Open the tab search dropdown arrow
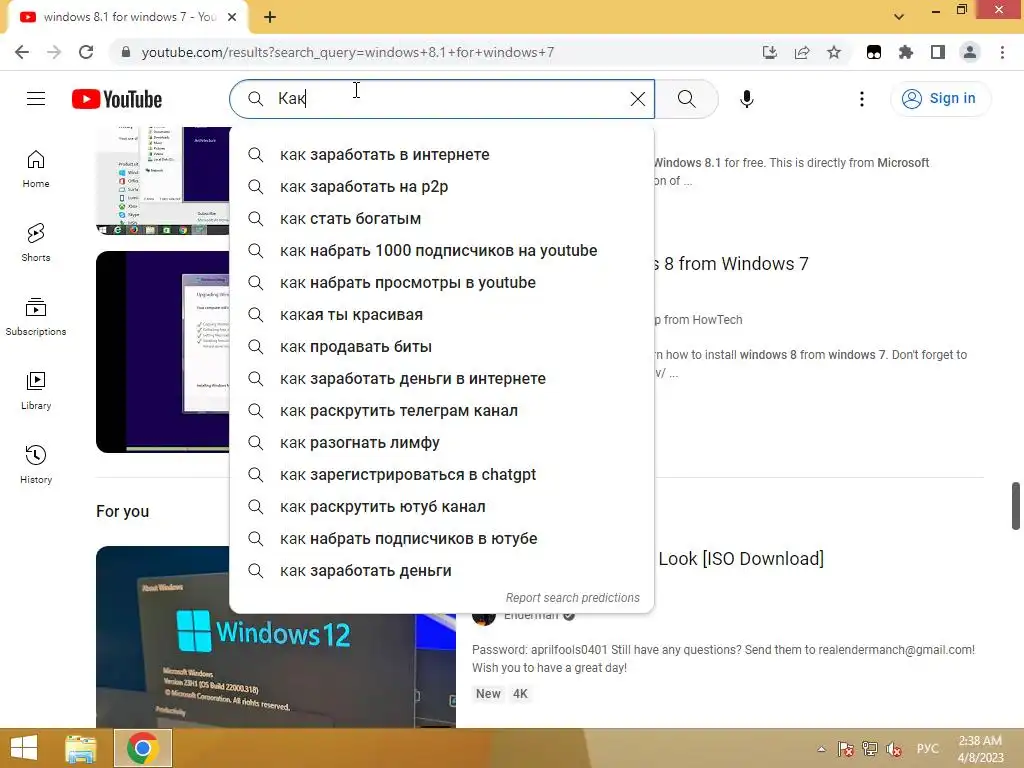This screenshot has width=1024, height=768. [899, 16]
